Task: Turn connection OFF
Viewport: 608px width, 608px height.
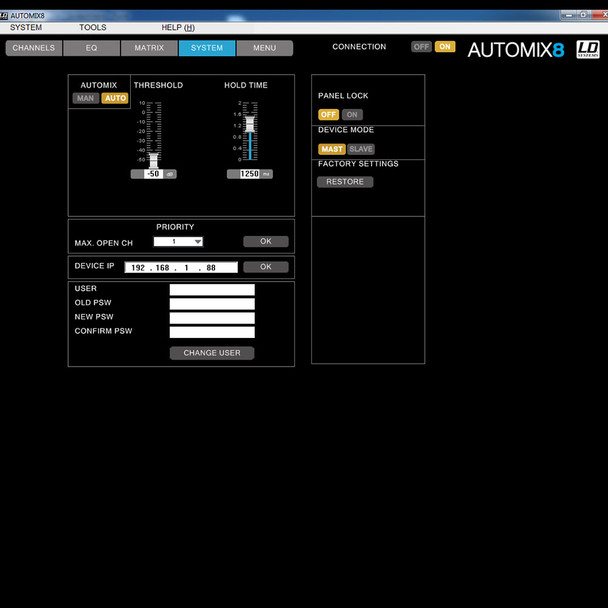Action: pyautogui.click(x=421, y=47)
